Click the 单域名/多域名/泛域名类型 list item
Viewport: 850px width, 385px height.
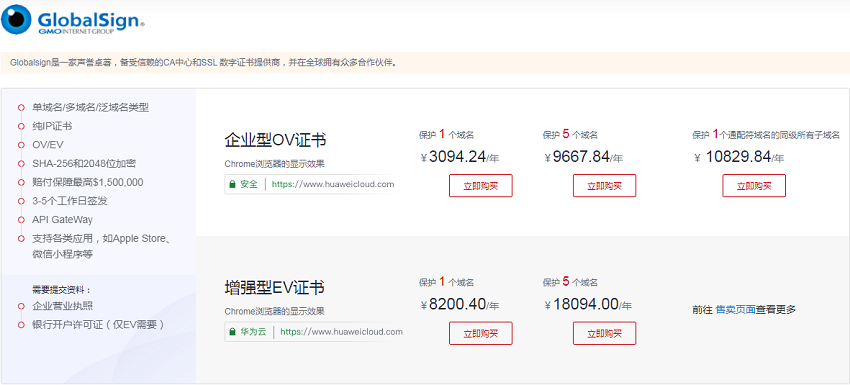pos(91,107)
